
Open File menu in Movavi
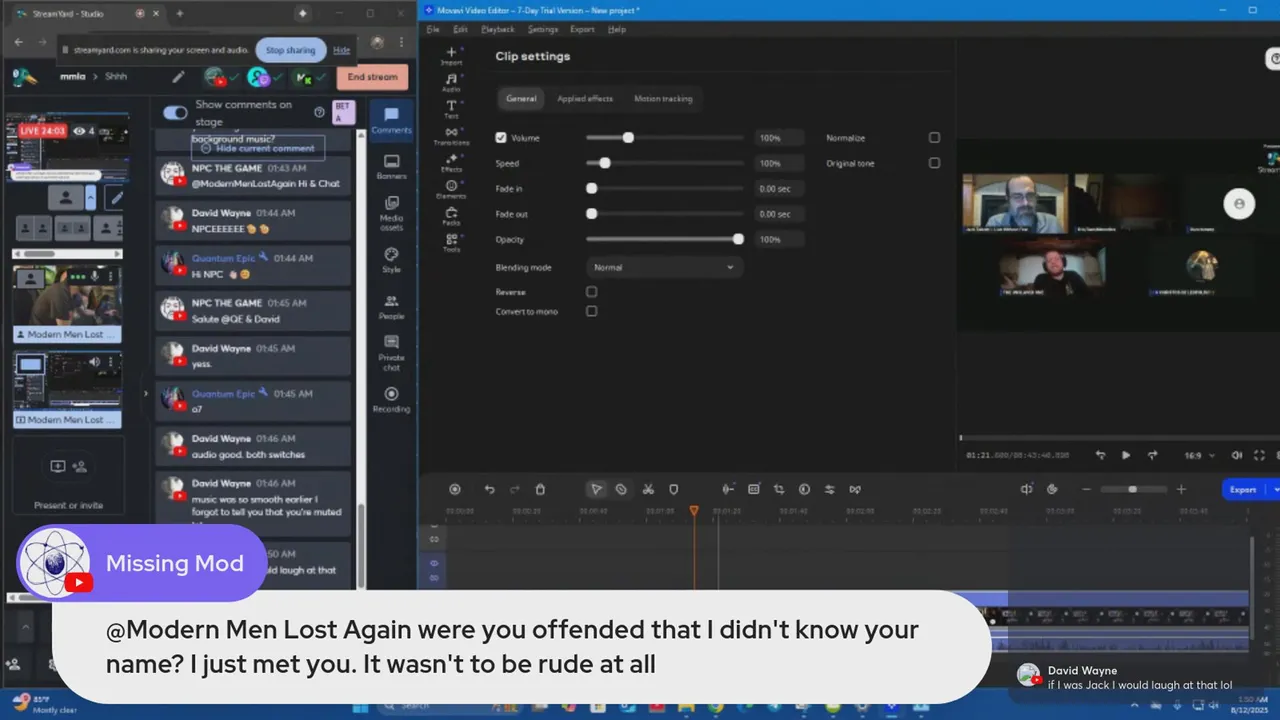433,29
